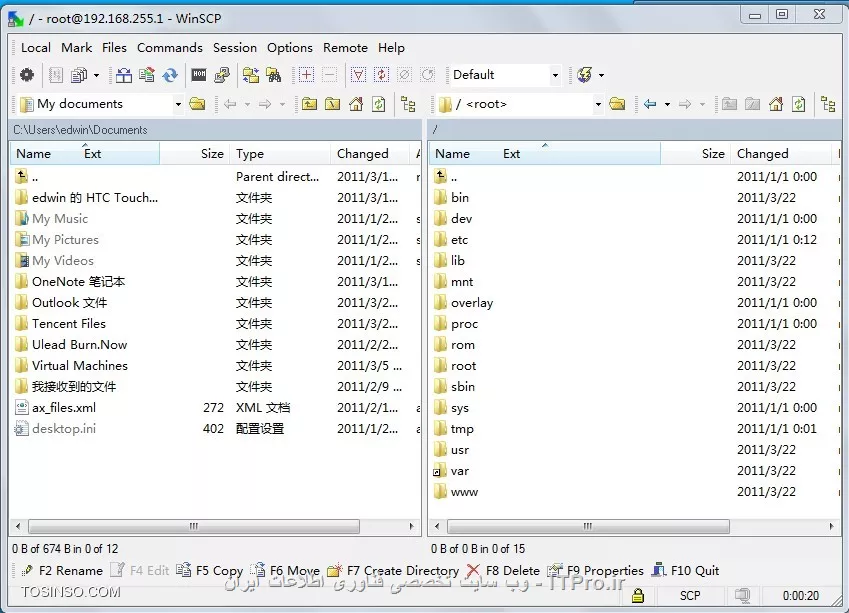Sort local panel by Name column header
849x613 pixels.
[x=34, y=154]
